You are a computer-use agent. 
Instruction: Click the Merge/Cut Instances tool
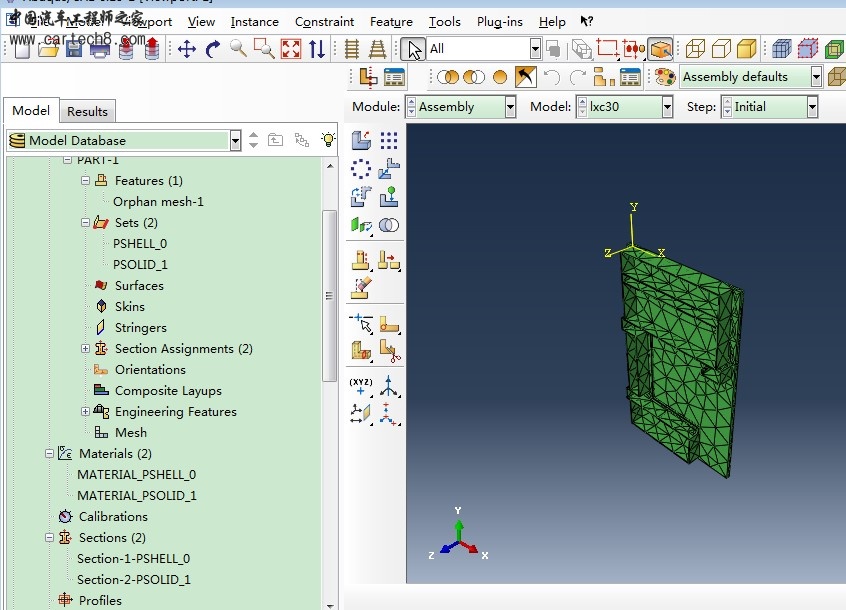[389, 225]
